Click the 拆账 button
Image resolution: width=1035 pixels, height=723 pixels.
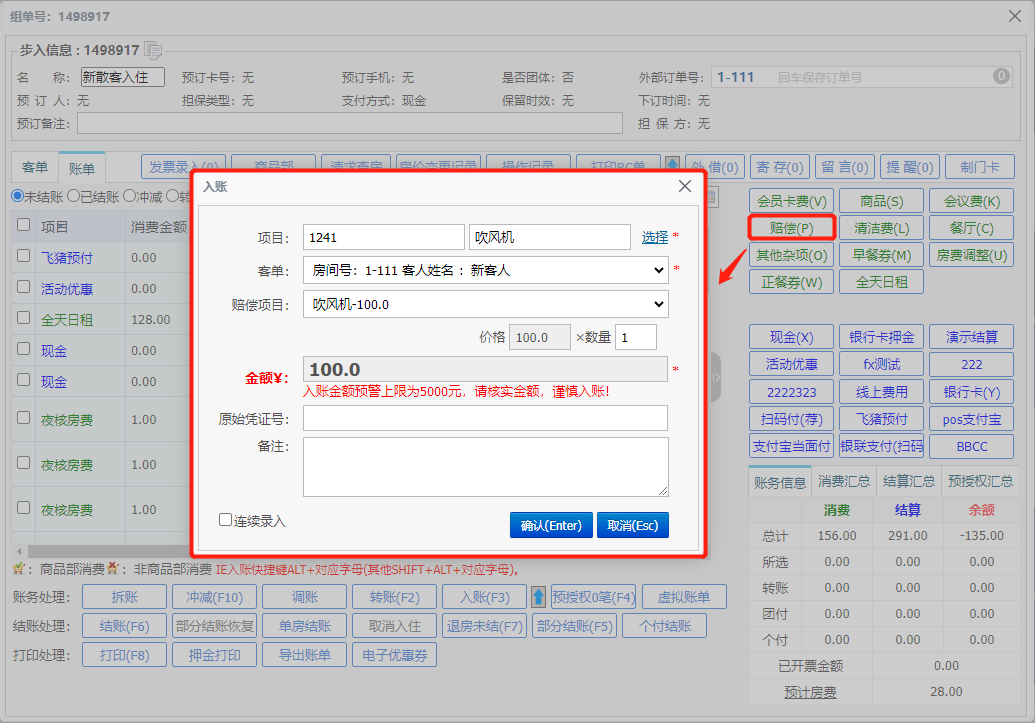(x=124, y=597)
